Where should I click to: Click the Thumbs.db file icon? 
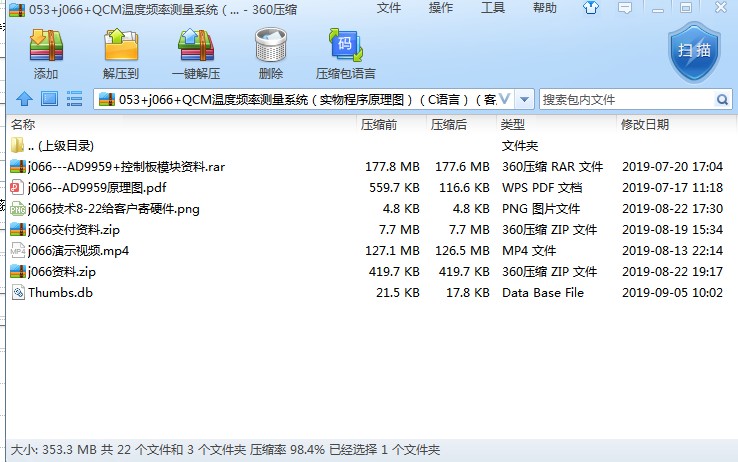(17, 292)
